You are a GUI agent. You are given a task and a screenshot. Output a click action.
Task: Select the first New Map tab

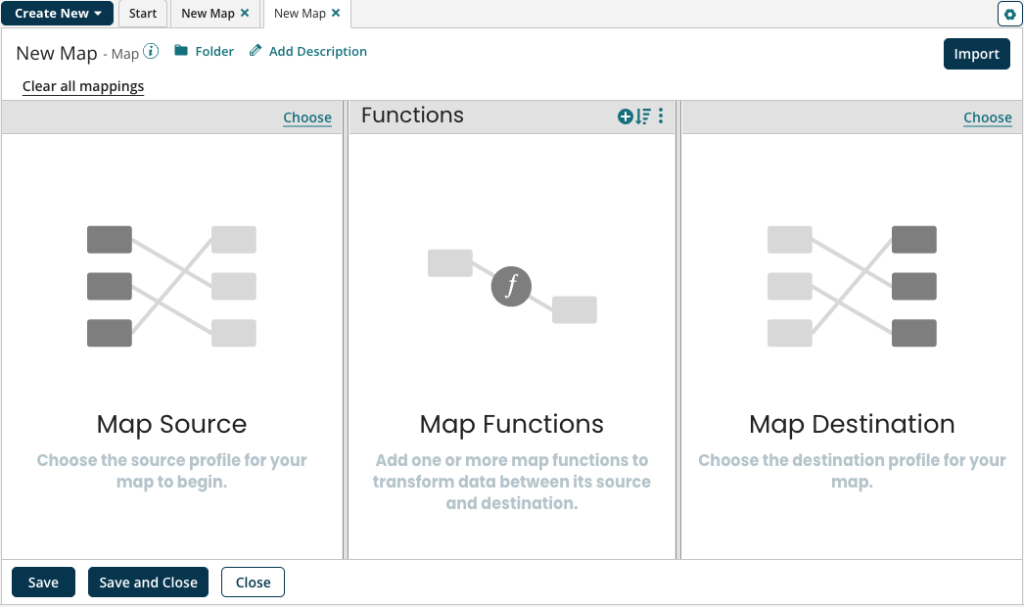(x=208, y=13)
